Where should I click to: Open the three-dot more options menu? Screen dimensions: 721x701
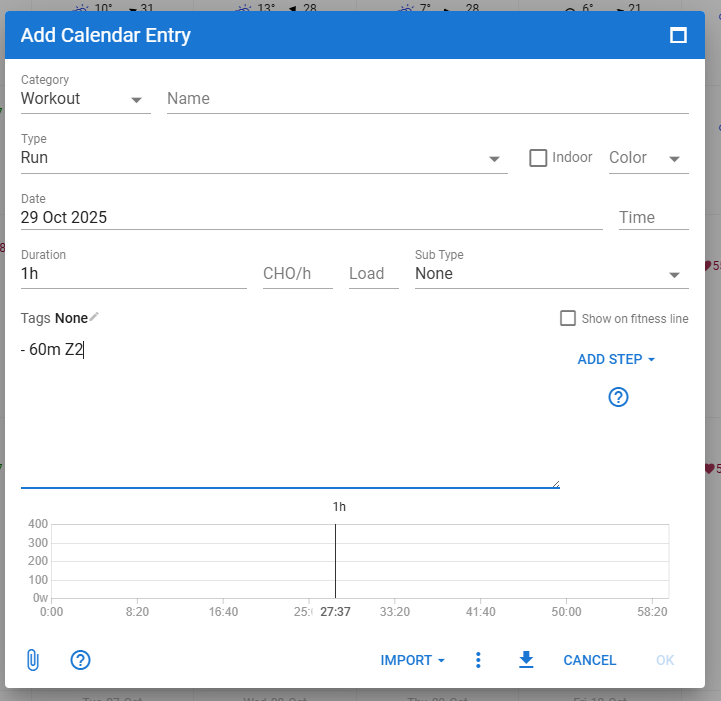click(478, 660)
